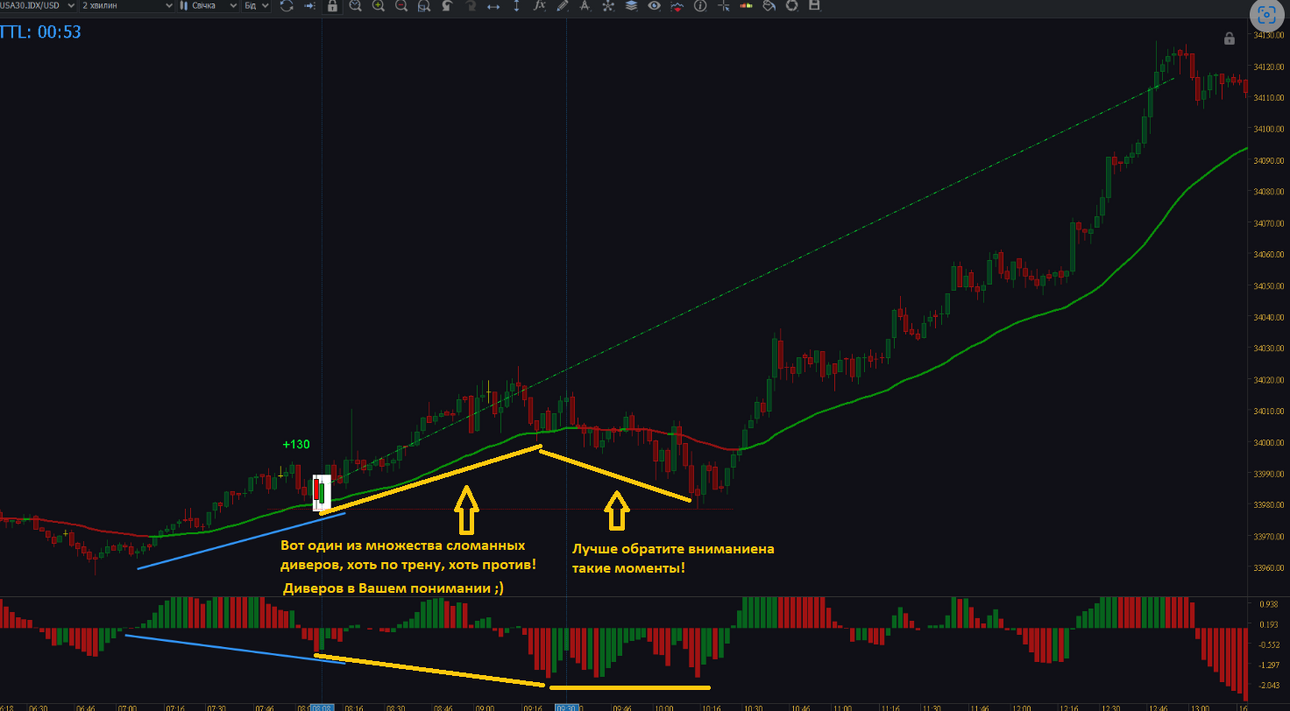Click the undo arrow icon
The image size is (1290, 711).
[447, 6]
